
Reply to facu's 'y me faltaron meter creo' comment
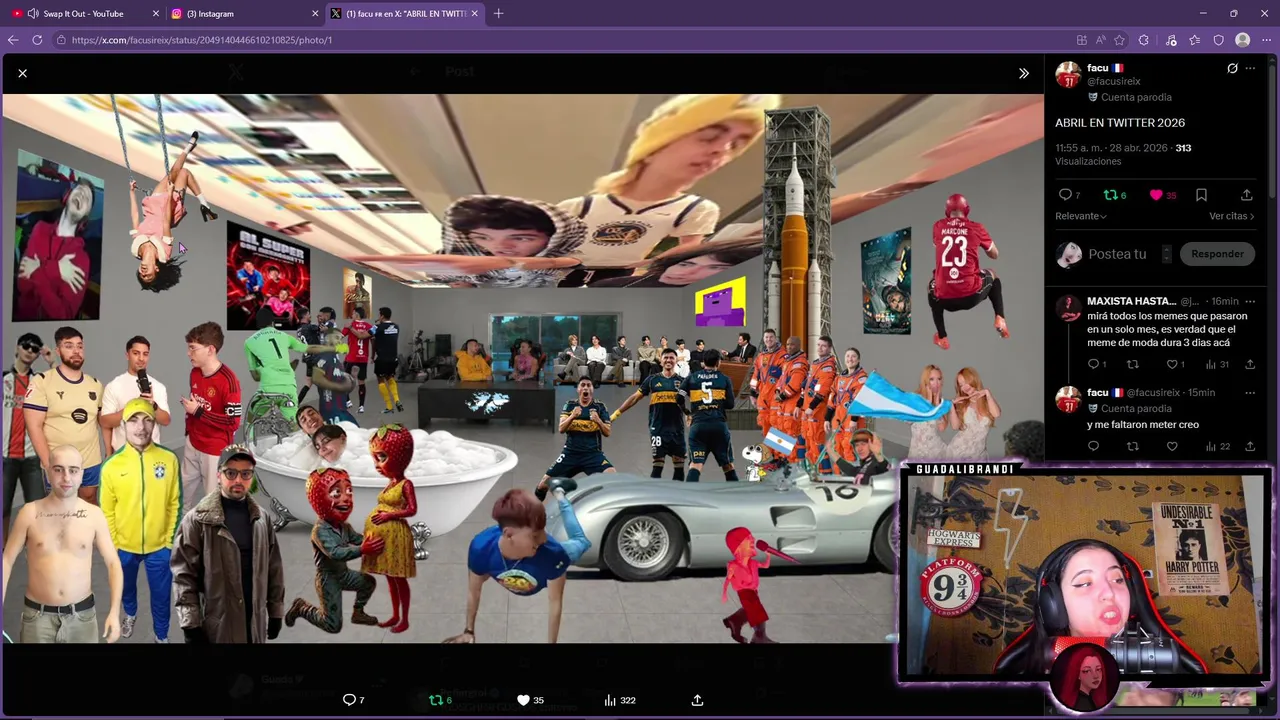[1093, 446]
